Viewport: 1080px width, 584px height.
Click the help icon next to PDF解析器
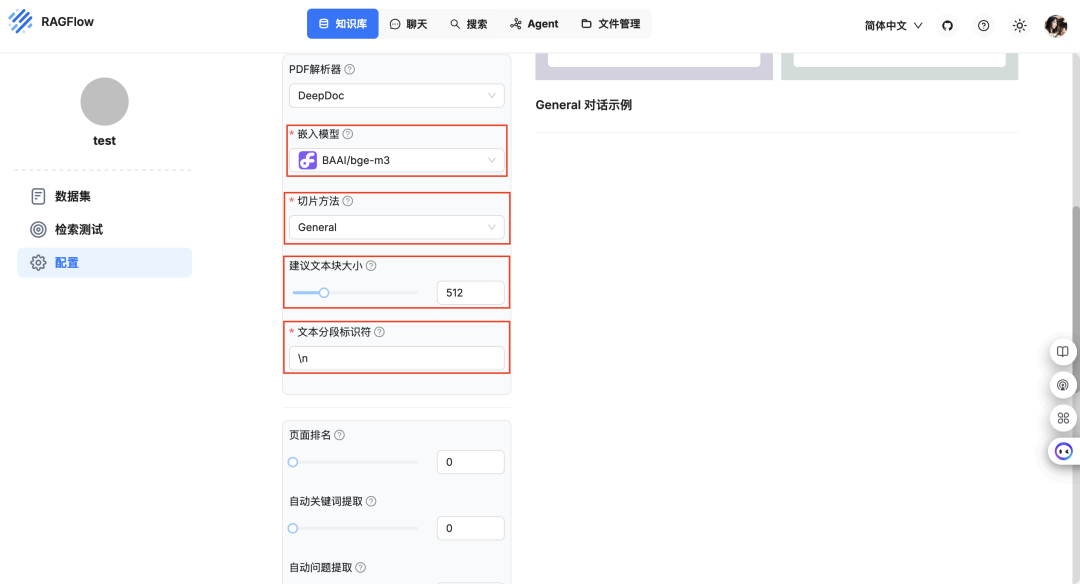(x=350, y=70)
